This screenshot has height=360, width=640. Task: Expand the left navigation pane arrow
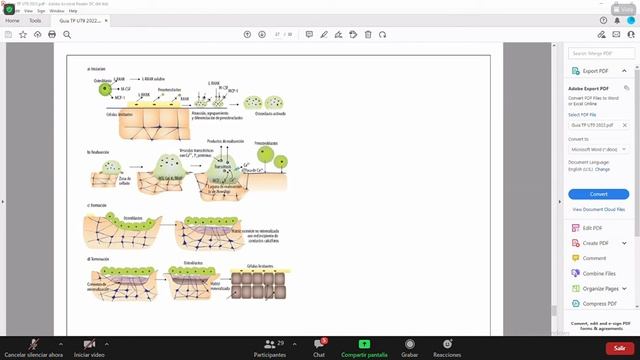tap(2, 202)
